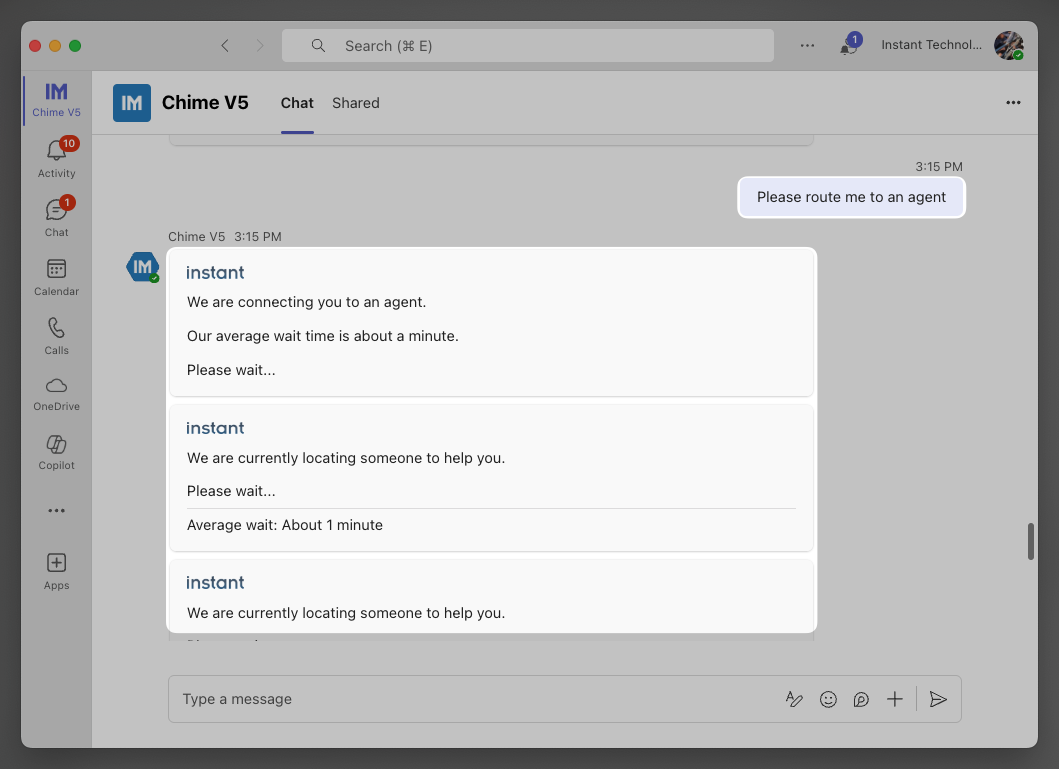Switch to the Chat tab
The image size is (1059, 769).
point(297,103)
